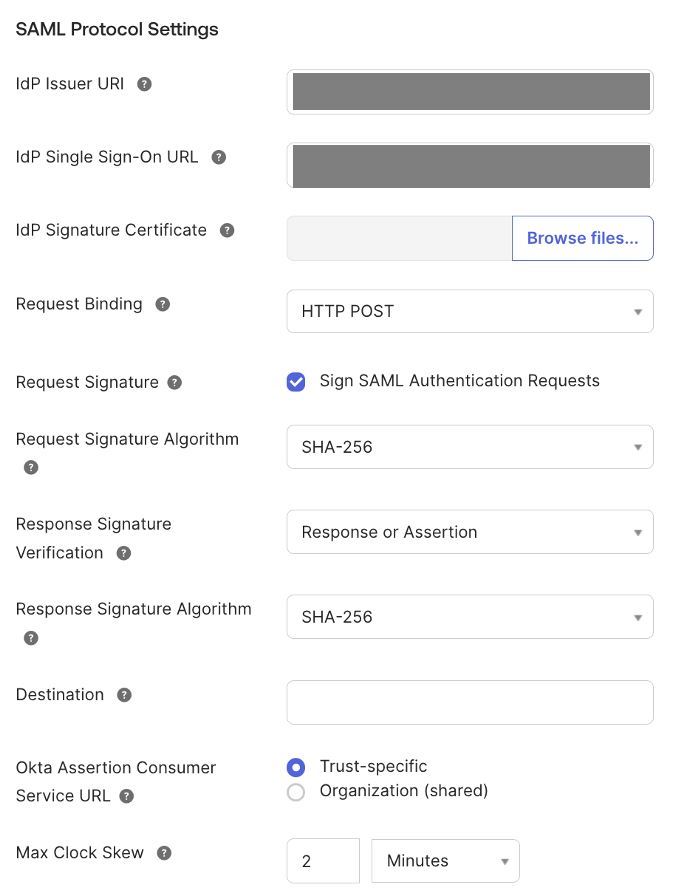Uncheck Sign SAML Authentication Requests checkbox
The image size is (686, 894).
(296, 381)
